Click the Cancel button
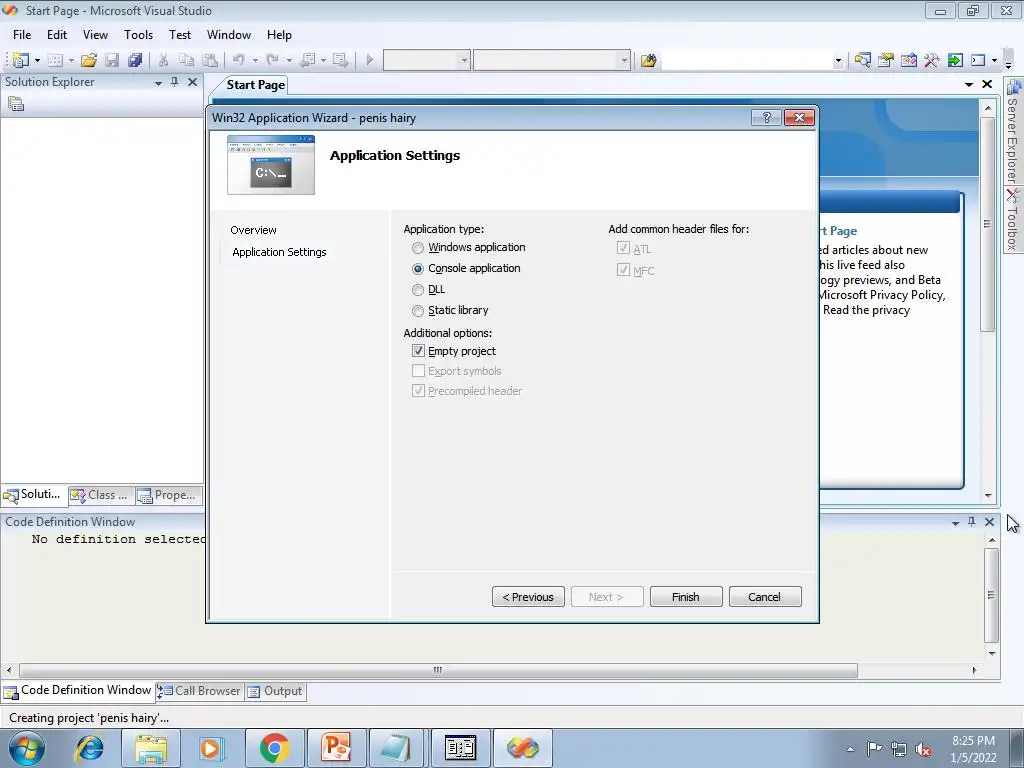The width and height of the screenshot is (1024, 768). (x=765, y=597)
